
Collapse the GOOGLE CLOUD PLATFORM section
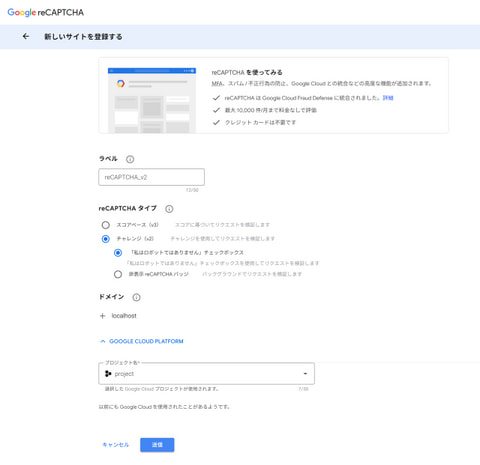pos(142,341)
